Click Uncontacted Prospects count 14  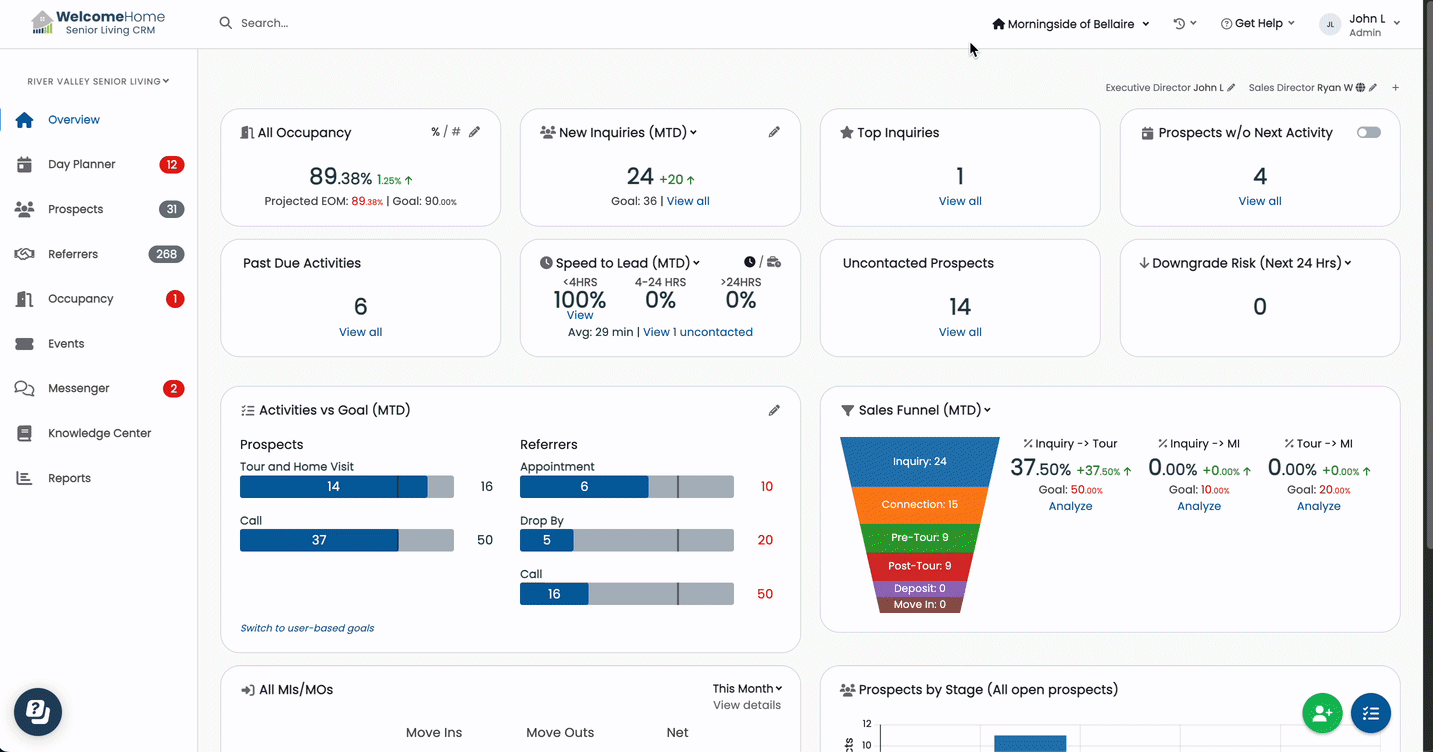click(960, 307)
